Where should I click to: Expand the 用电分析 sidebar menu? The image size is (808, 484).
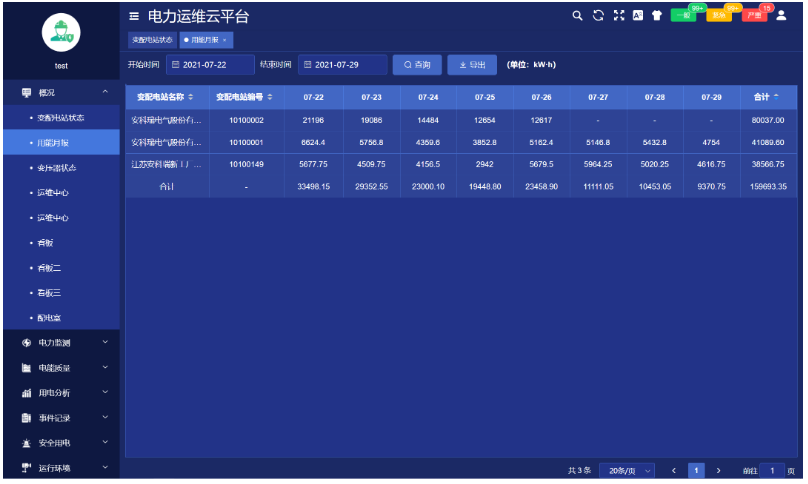[x=60, y=393]
